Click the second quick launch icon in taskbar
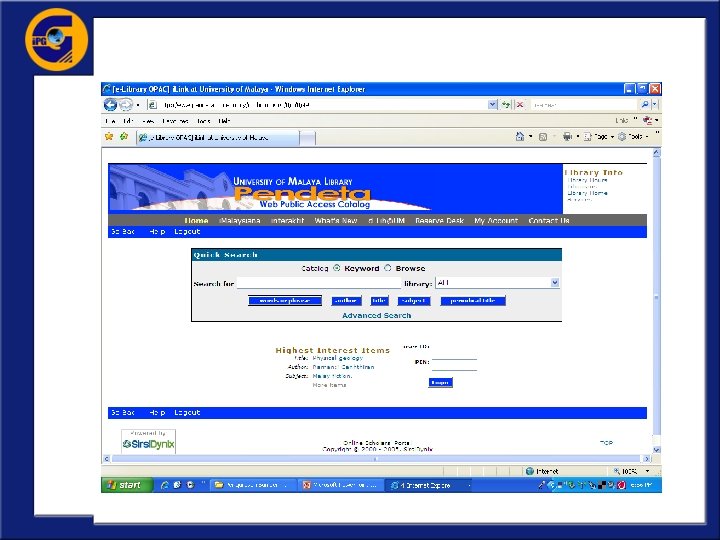 (x=177, y=485)
